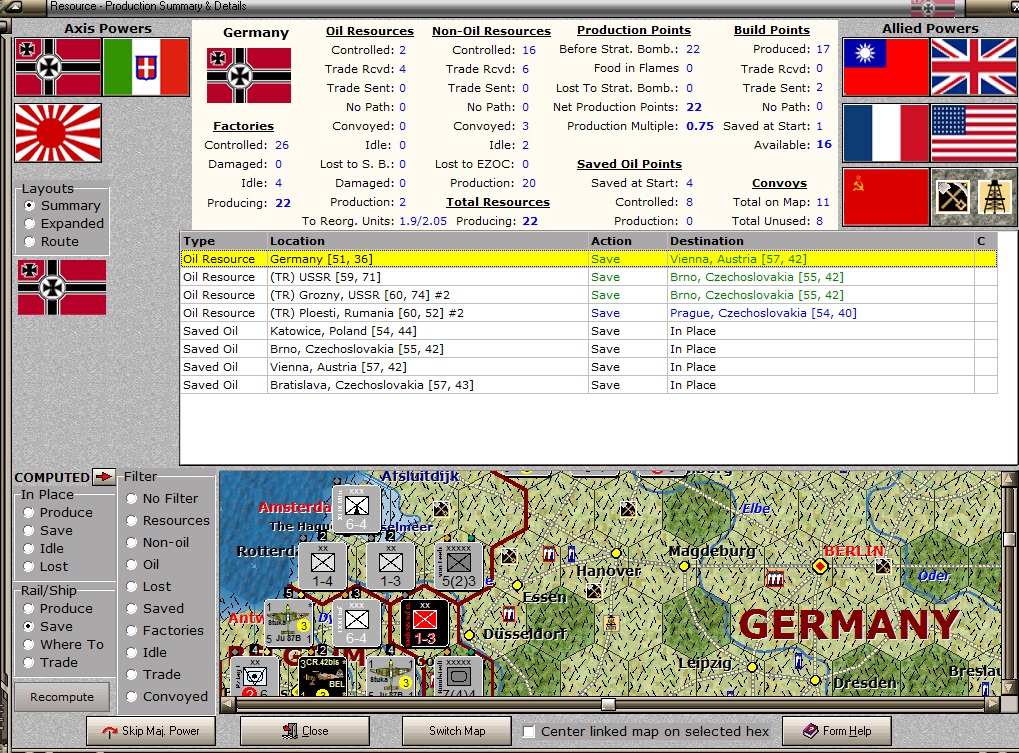1019x753 pixels.
Task: Open Form Help
Action: click(837, 731)
